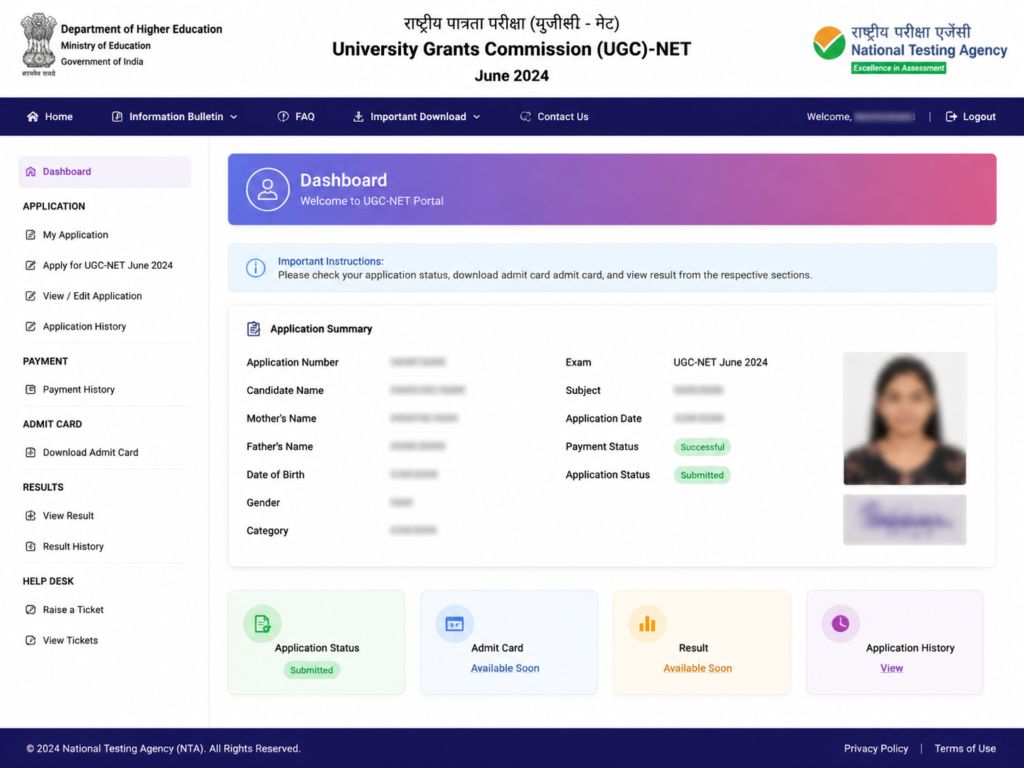The height and width of the screenshot is (768, 1024).
Task: Click the Important Download arrow icon
Action: (358, 116)
